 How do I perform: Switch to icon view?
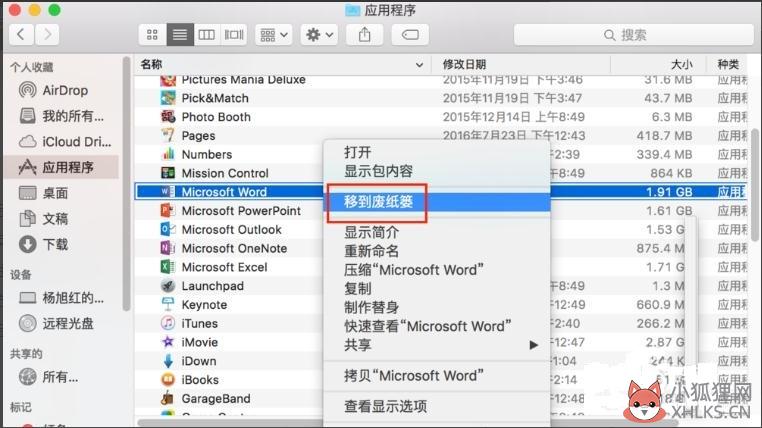(x=152, y=34)
